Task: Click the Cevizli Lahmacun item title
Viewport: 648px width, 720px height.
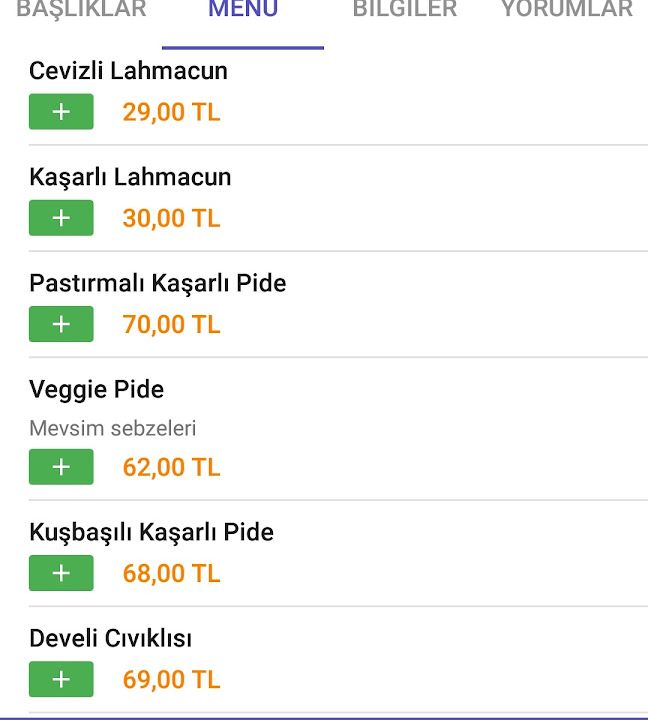Action: coord(129,71)
